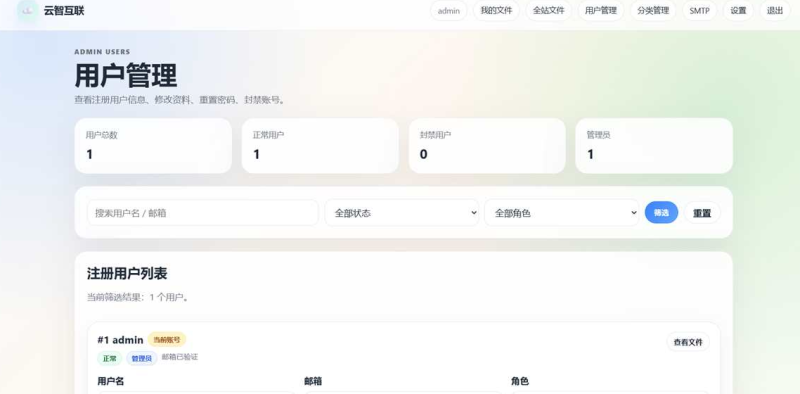Click the 邮箱 field label
This screenshot has width=800, height=394.
coord(313,381)
